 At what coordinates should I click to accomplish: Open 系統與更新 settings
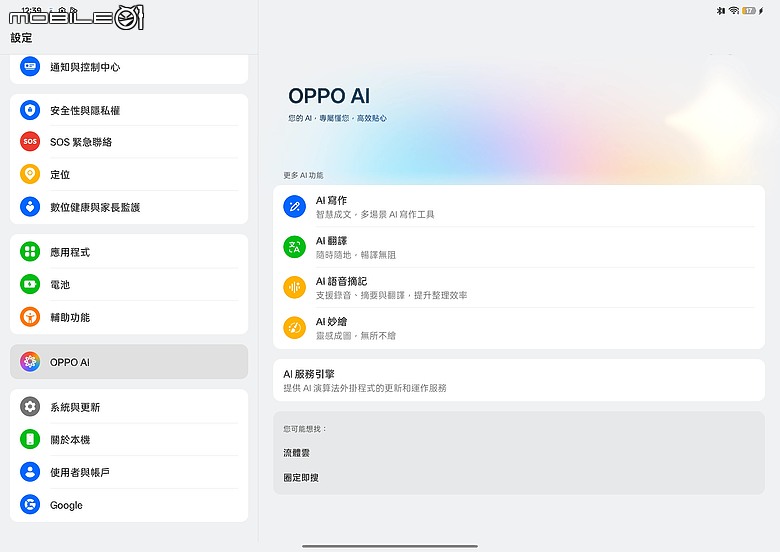point(129,407)
